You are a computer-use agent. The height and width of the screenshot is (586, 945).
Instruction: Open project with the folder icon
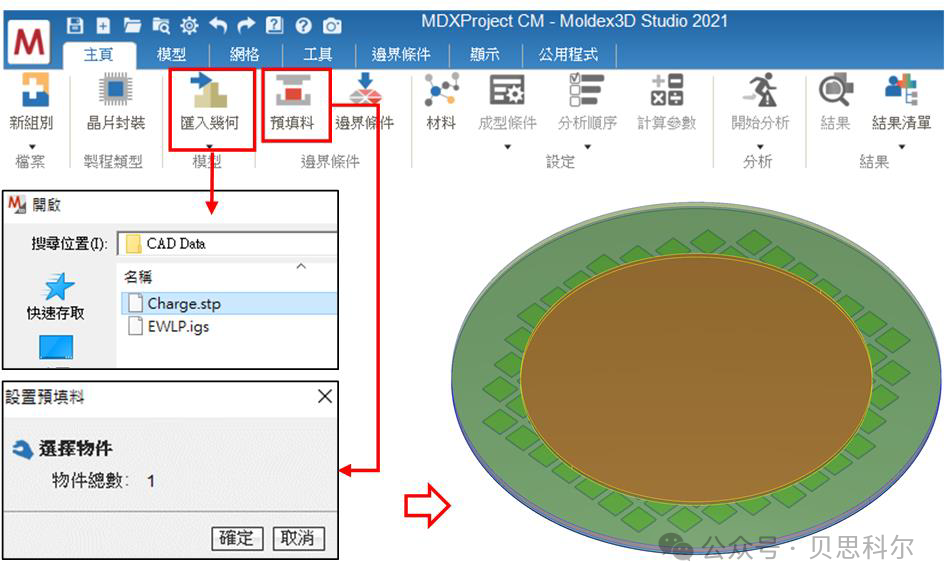[132, 25]
